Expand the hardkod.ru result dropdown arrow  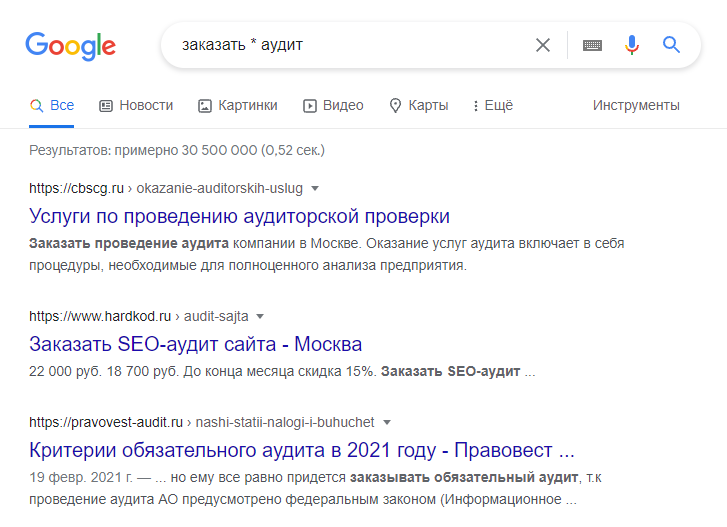tap(260, 317)
